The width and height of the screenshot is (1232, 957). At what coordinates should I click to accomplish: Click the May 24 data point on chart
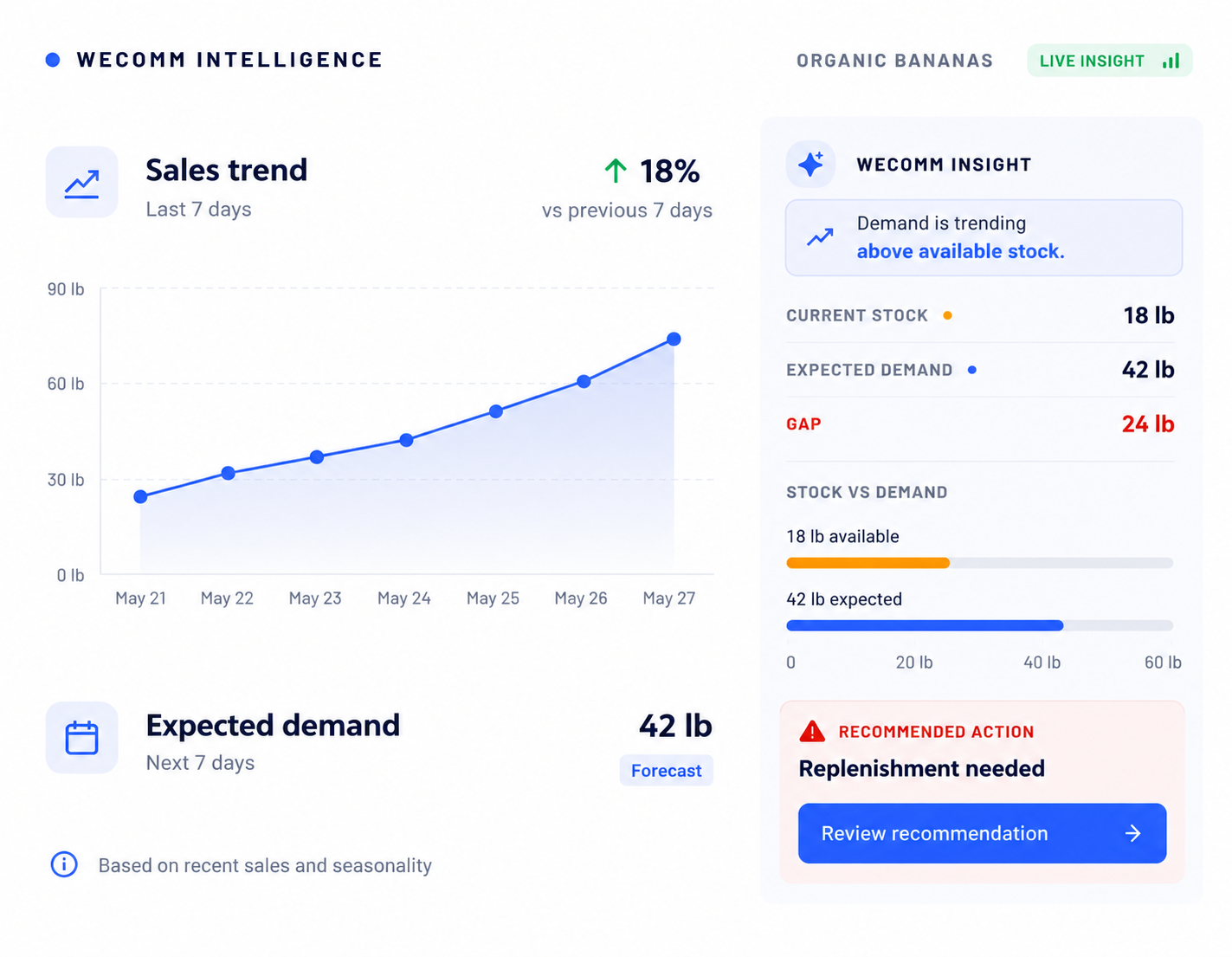pos(406,440)
